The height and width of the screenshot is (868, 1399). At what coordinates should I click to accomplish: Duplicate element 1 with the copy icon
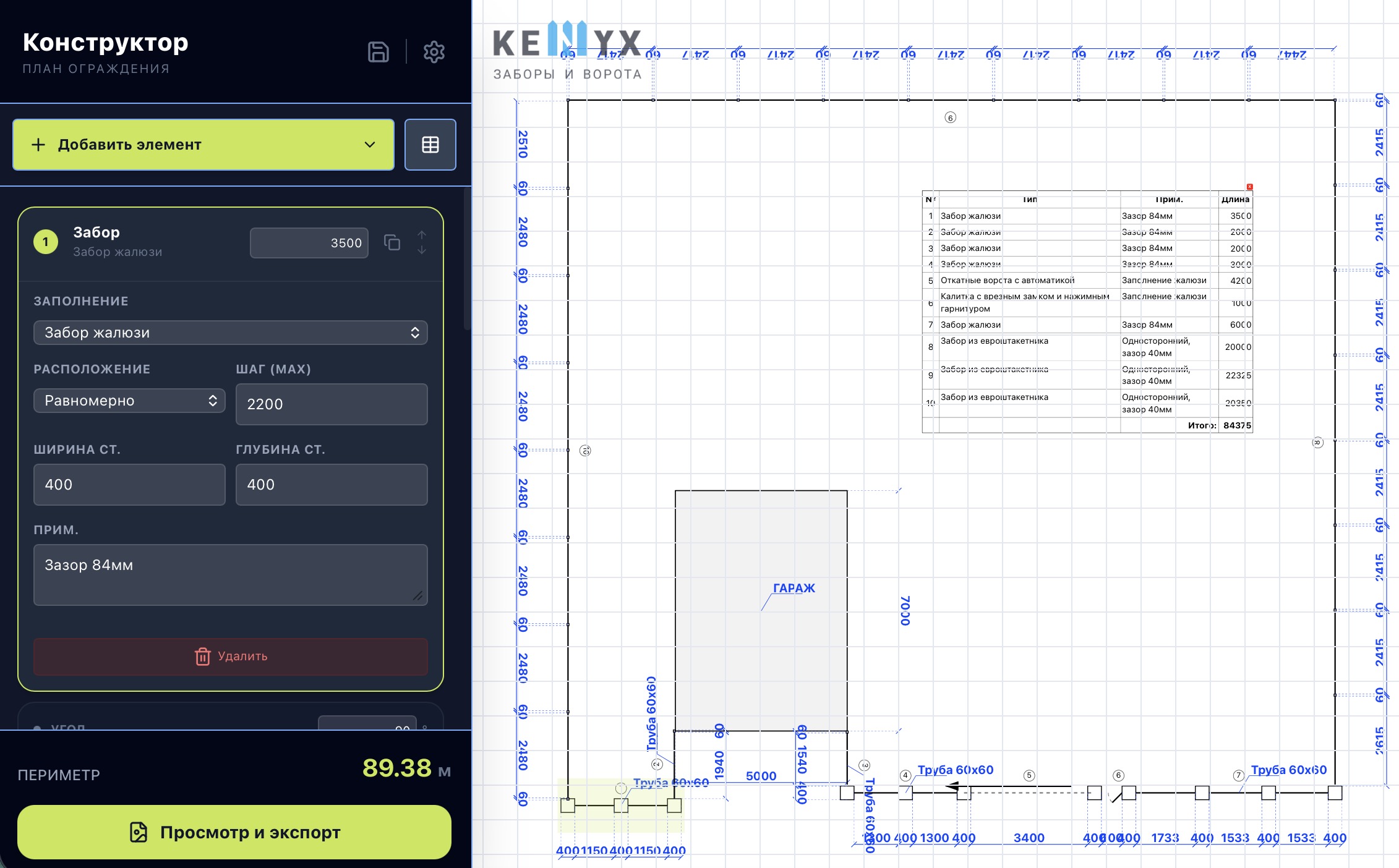point(392,242)
